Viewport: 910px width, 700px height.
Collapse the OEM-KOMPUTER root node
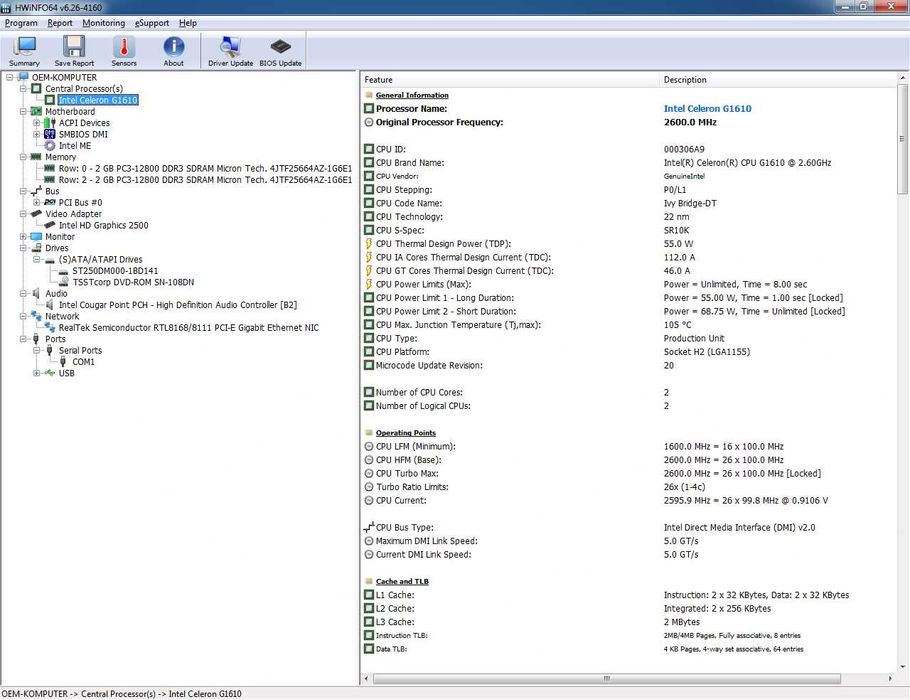[10, 77]
